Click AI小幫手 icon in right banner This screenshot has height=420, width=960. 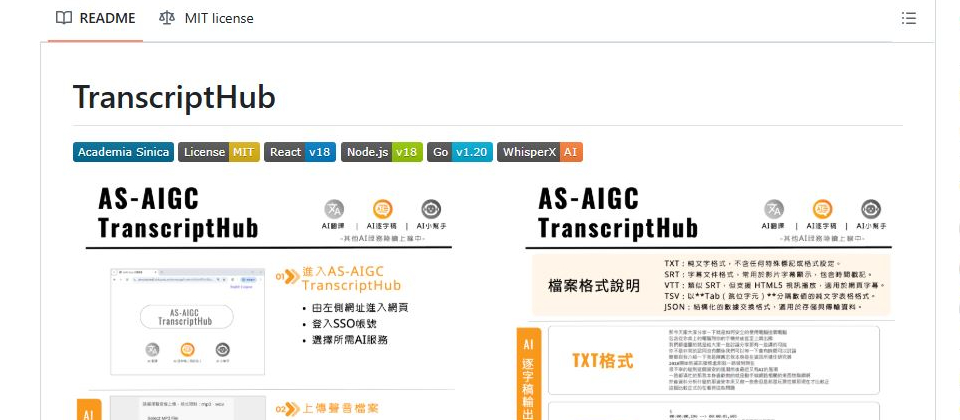point(871,209)
